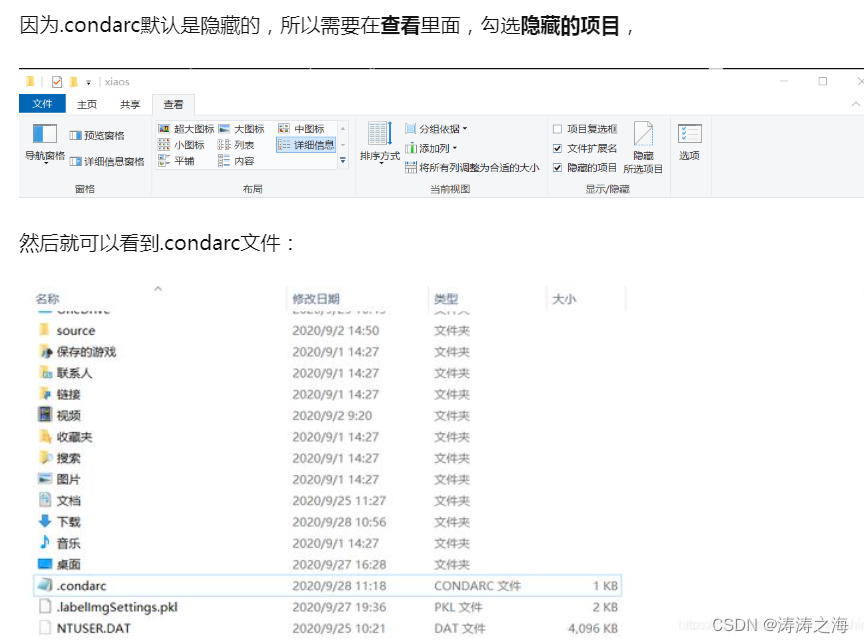Viewport: 864px width, 643px height.
Task: Switch to the 共享 tab
Action: [130, 104]
